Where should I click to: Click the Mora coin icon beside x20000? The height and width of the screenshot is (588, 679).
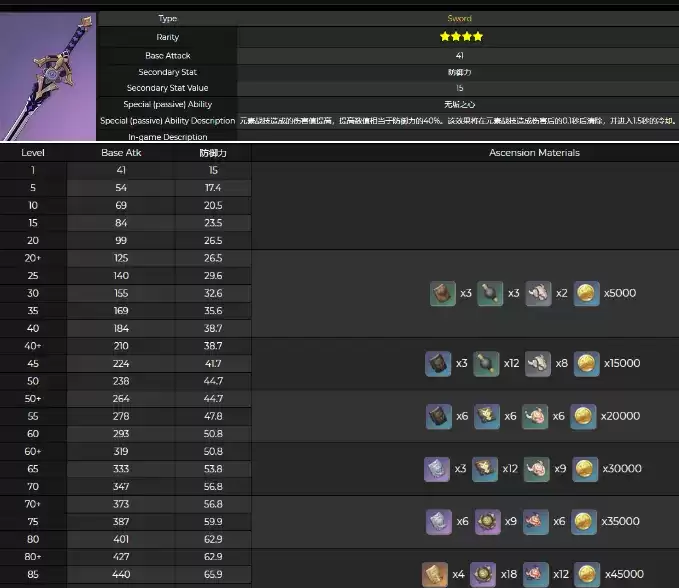pyautogui.click(x=584, y=416)
